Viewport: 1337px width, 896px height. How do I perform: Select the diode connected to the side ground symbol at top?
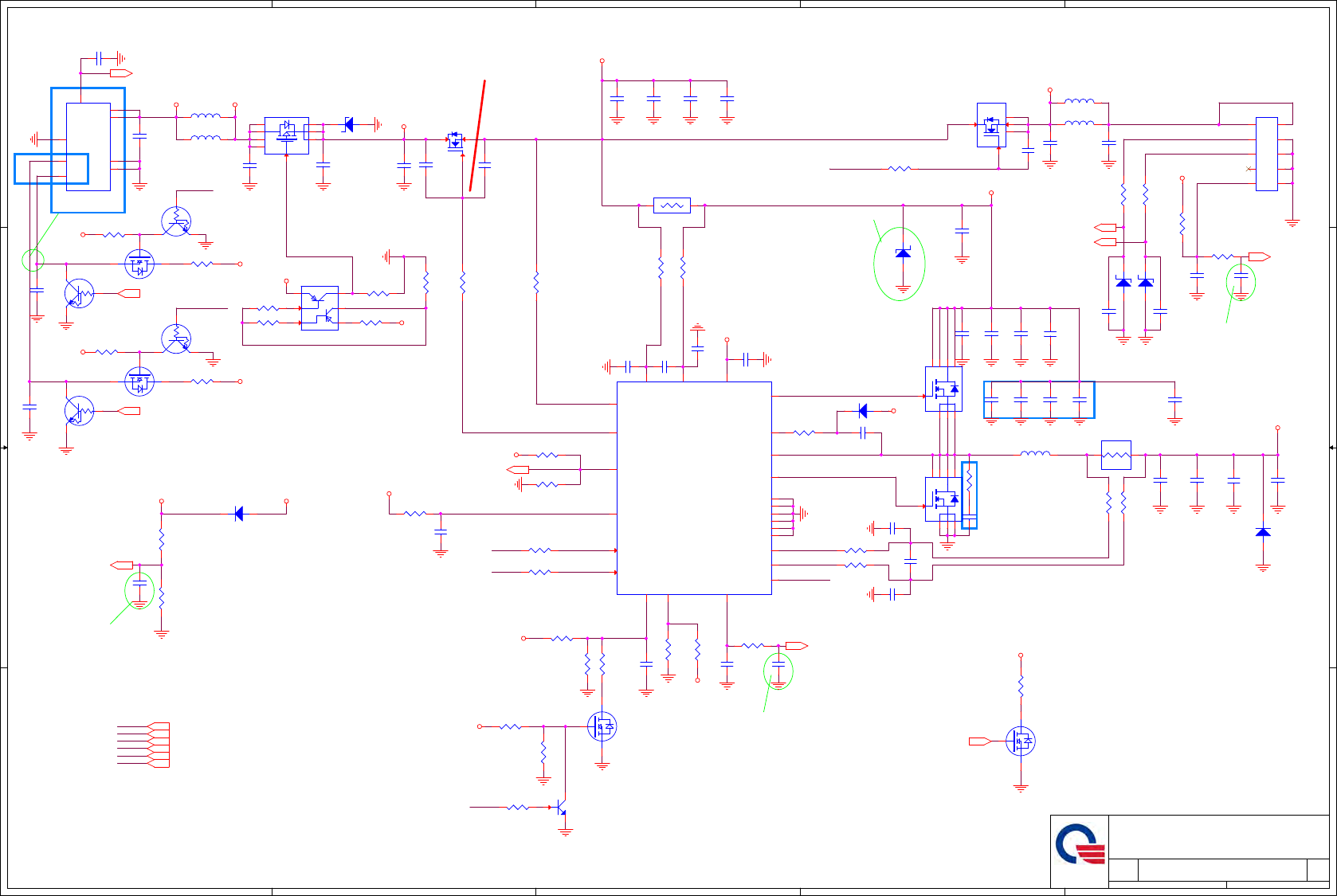(x=348, y=124)
